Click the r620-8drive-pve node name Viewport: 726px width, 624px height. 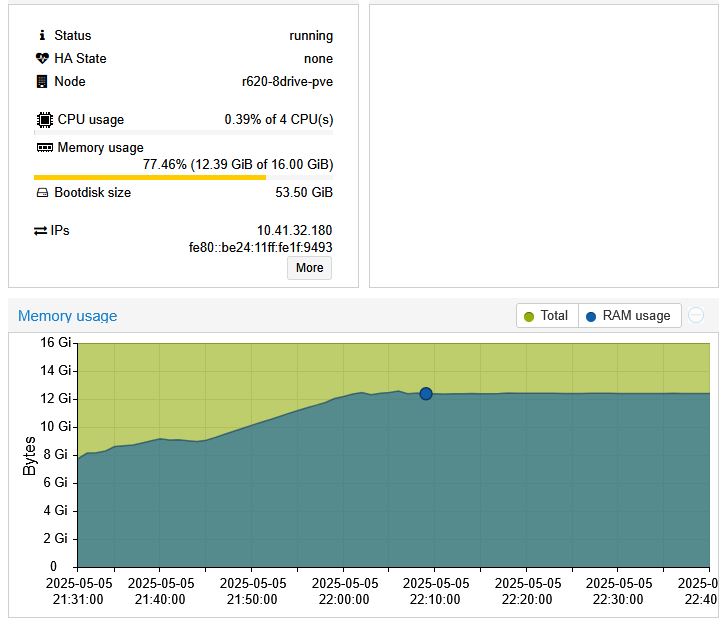click(x=287, y=82)
